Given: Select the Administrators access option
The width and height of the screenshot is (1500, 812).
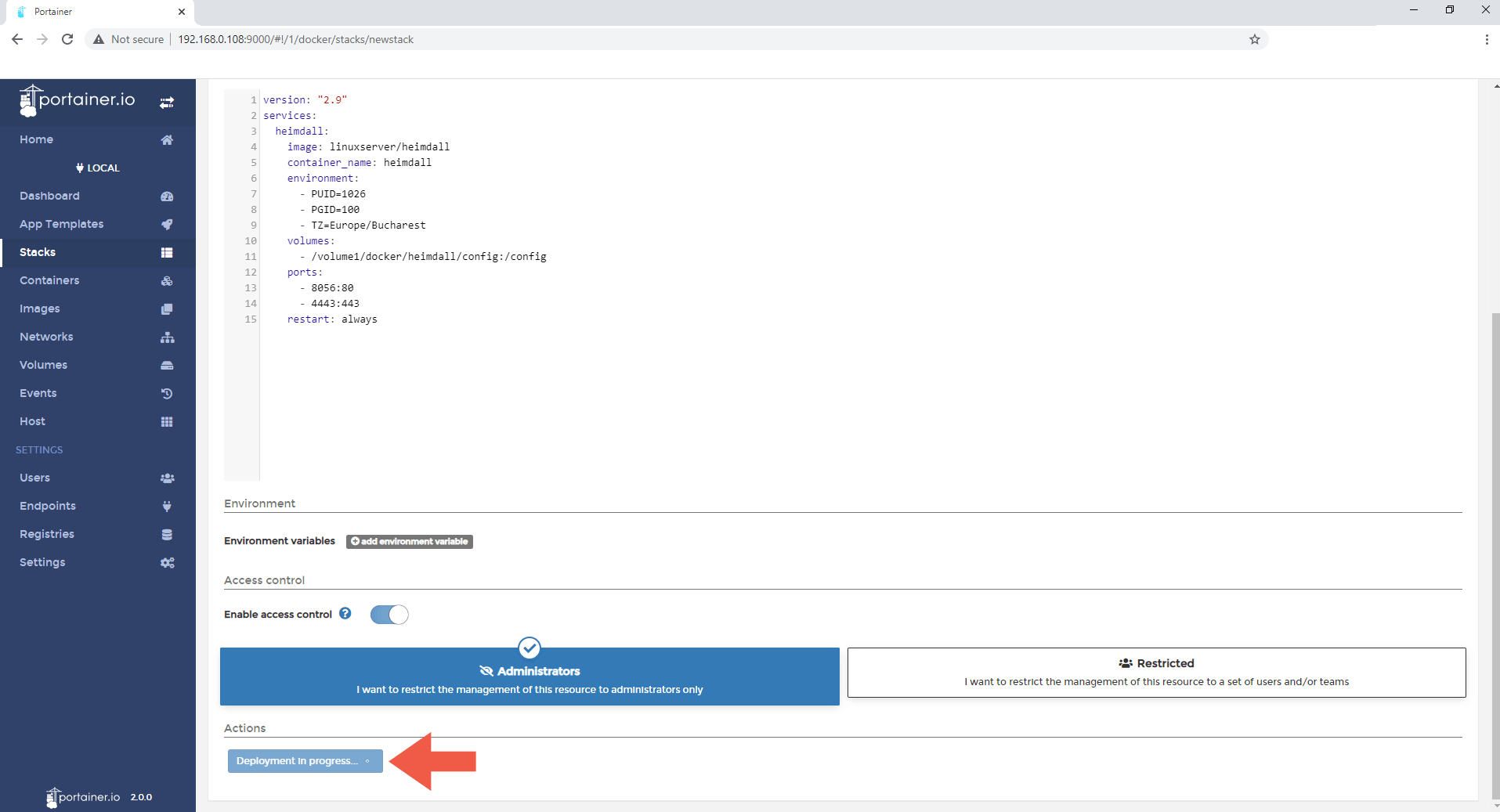Looking at the screenshot, I should [530, 677].
